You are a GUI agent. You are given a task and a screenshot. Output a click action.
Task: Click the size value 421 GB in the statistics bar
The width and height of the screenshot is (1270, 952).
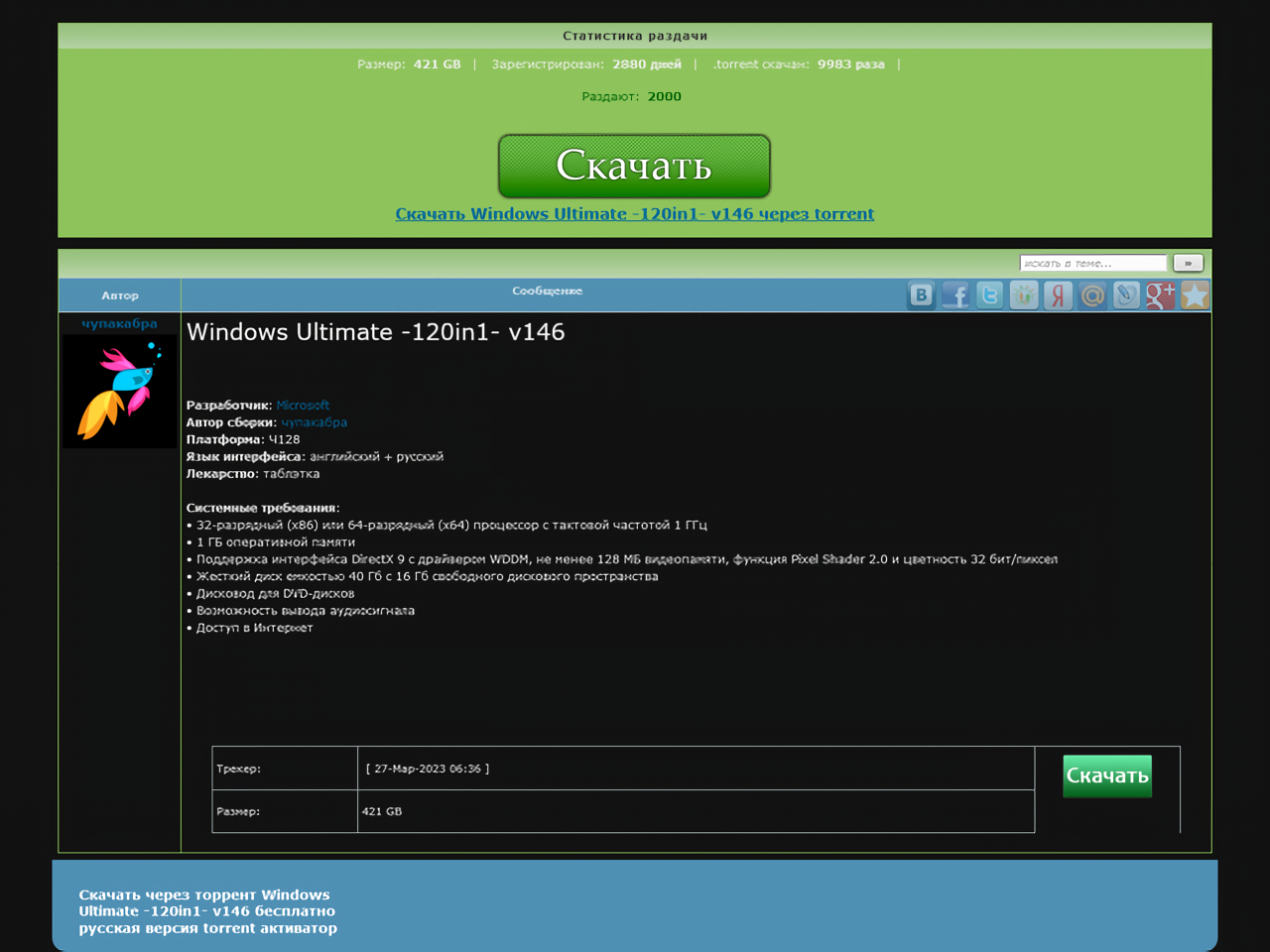(438, 64)
